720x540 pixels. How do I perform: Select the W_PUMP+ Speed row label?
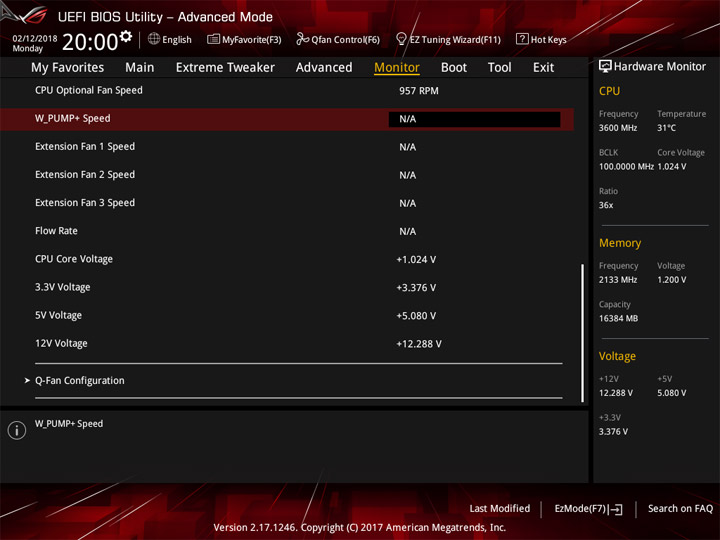73,118
